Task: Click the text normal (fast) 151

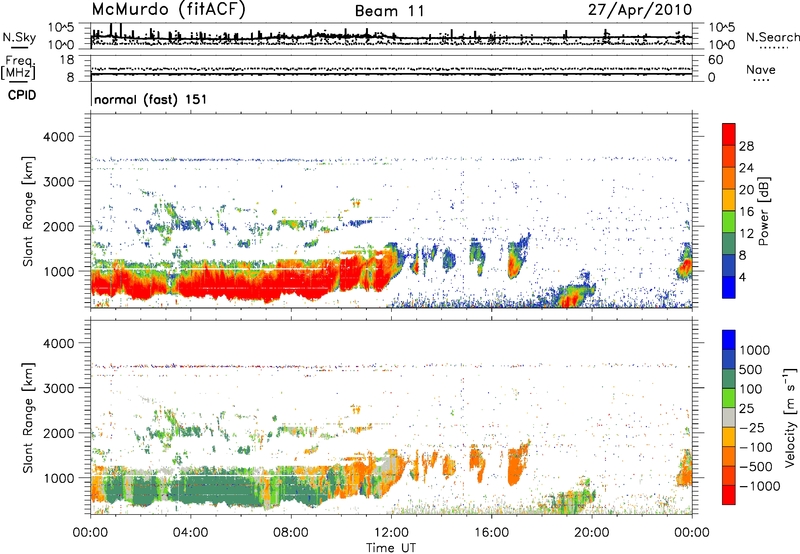Action: (151, 99)
